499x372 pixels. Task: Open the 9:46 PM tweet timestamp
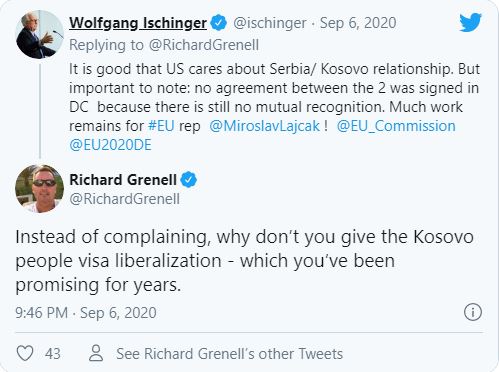(86, 313)
